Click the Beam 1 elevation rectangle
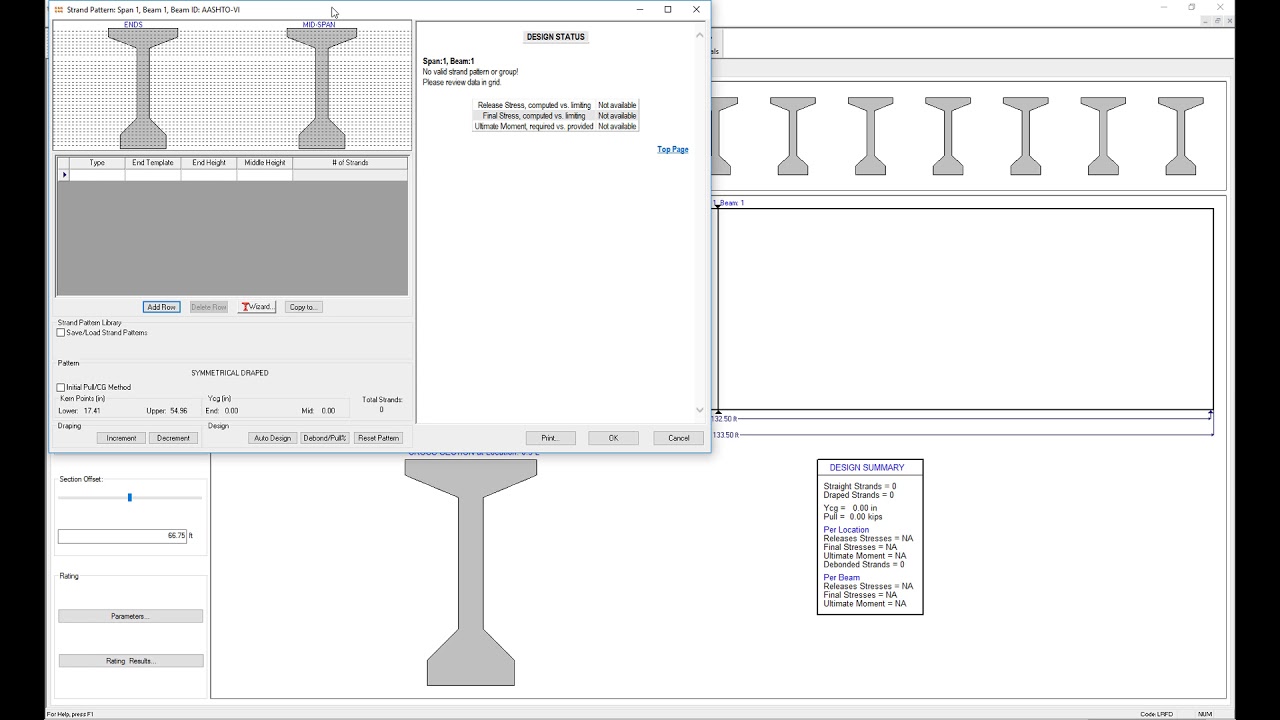The height and width of the screenshot is (720, 1280). 965,309
